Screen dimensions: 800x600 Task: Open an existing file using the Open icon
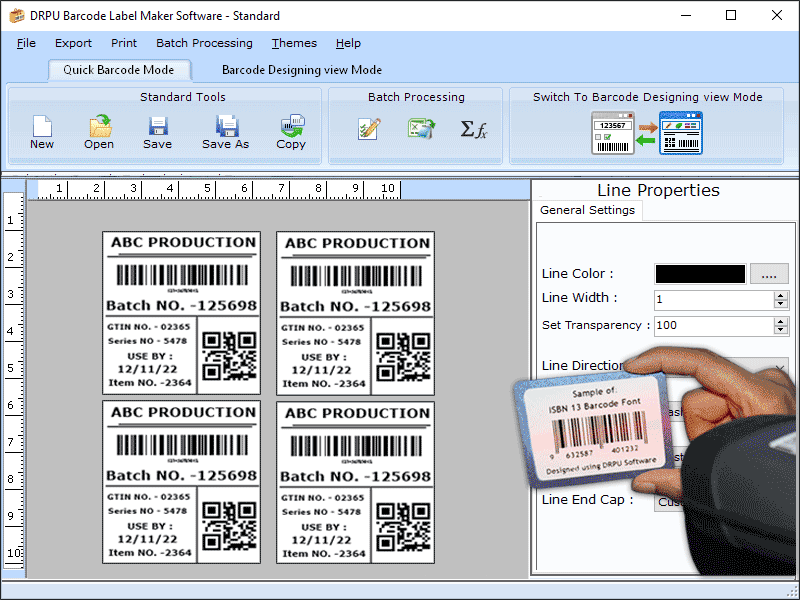pyautogui.click(x=98, y=130)
